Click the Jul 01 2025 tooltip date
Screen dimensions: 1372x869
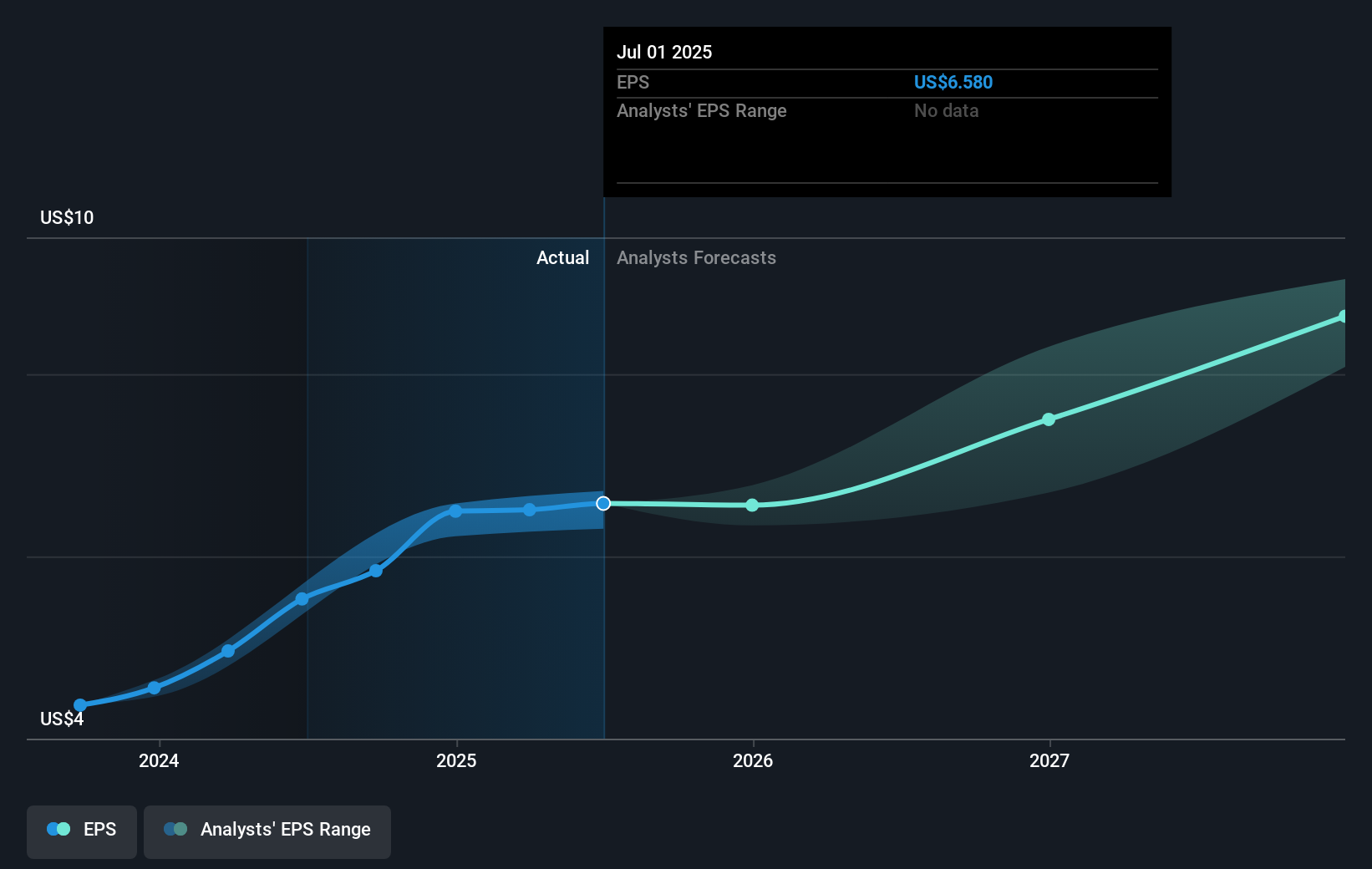click(664, 52)
